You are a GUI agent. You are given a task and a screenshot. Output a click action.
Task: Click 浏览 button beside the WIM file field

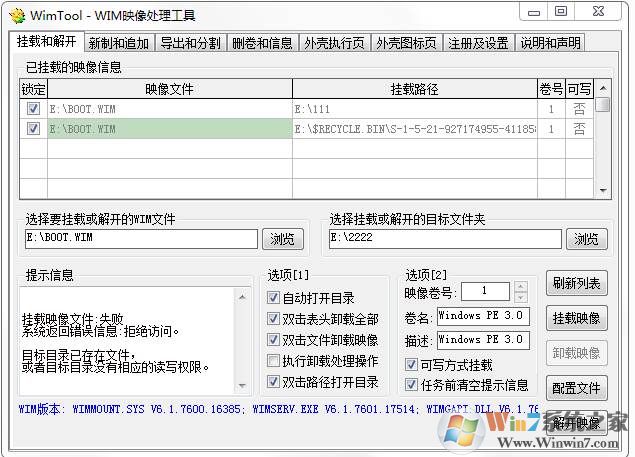[x=283, y=239]
